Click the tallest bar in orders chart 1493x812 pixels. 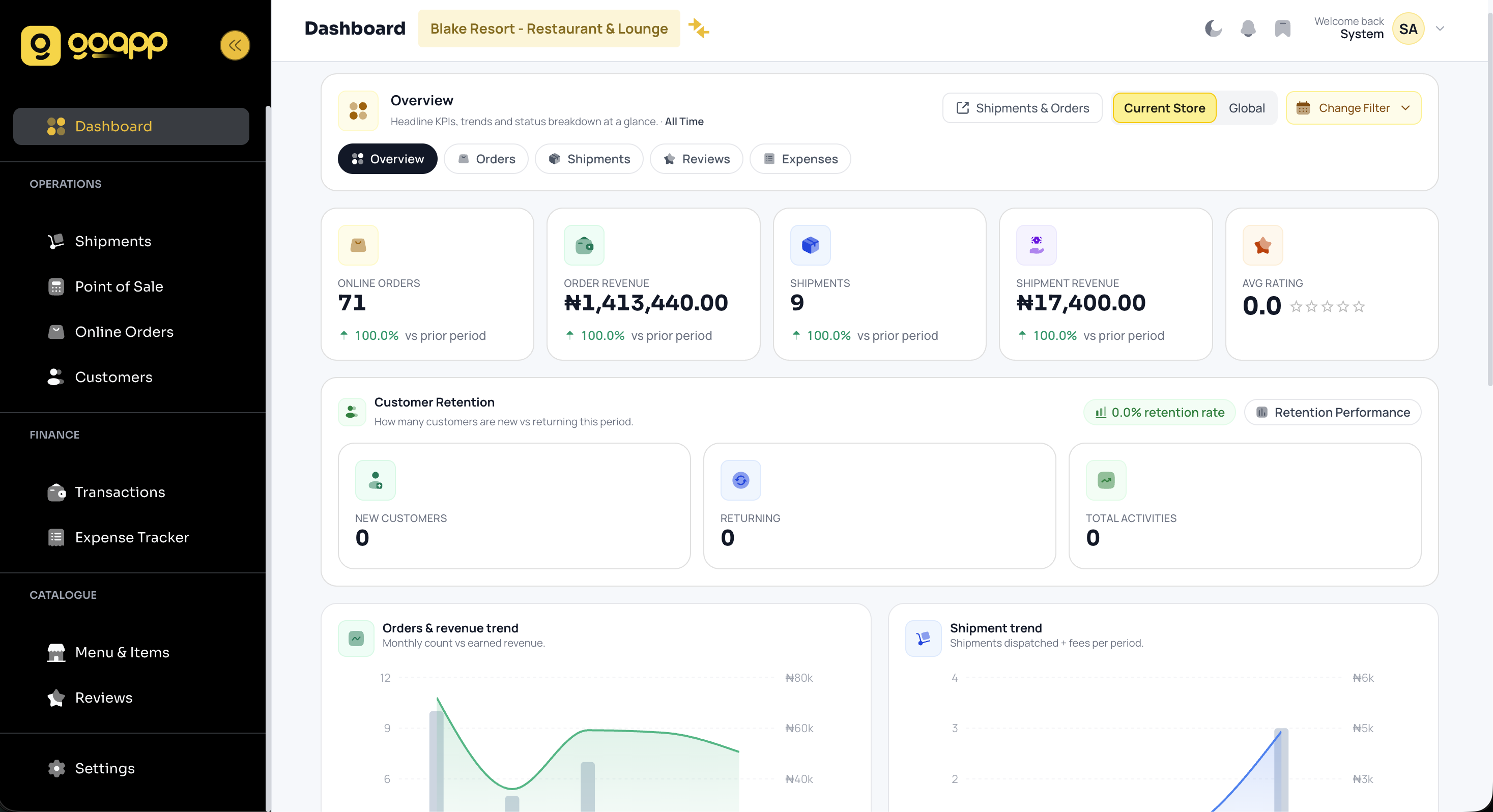click(x=437, y=761)
